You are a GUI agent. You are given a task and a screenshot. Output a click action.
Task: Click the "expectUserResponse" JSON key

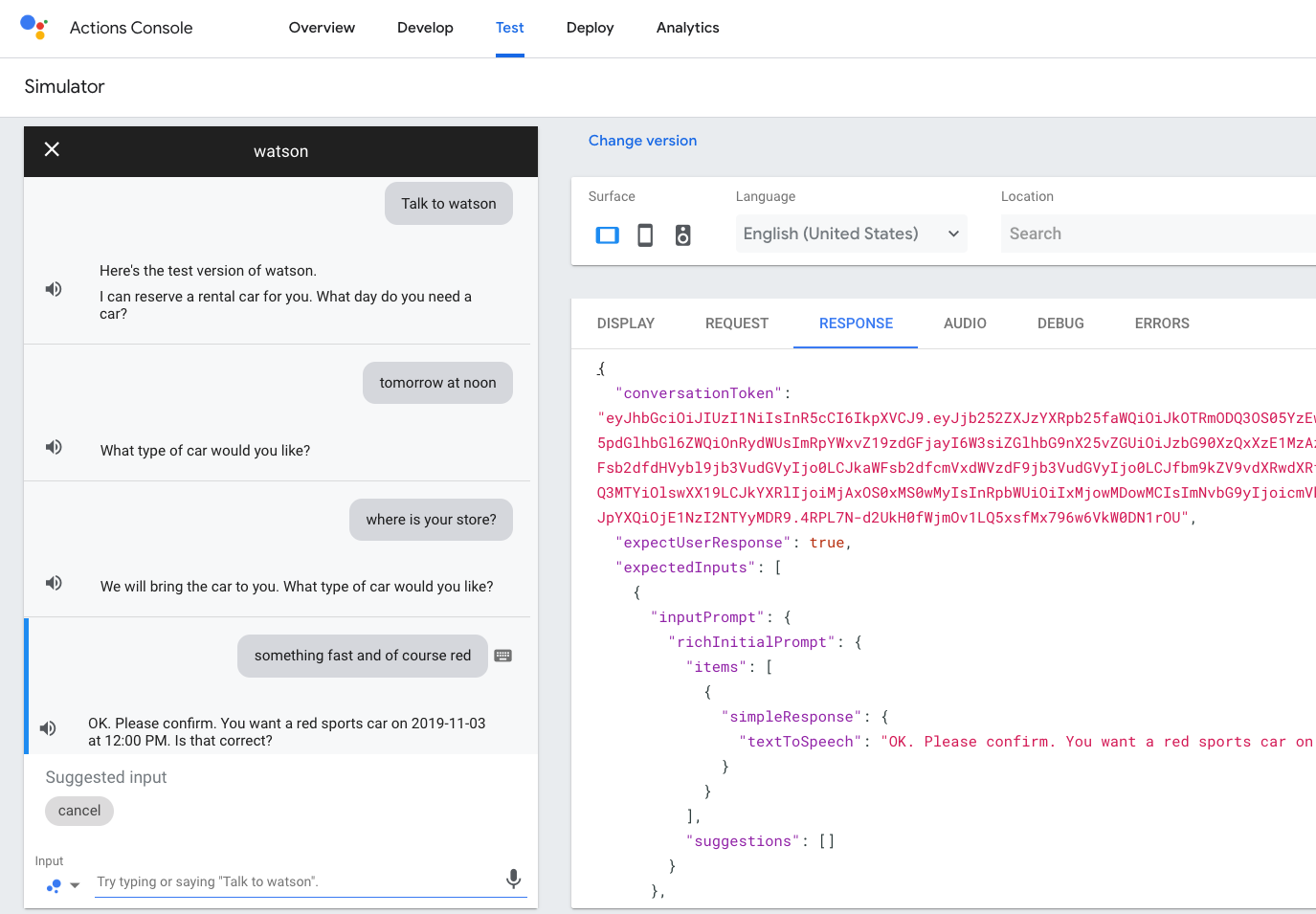pyautogui.click(x=703, y=543)
